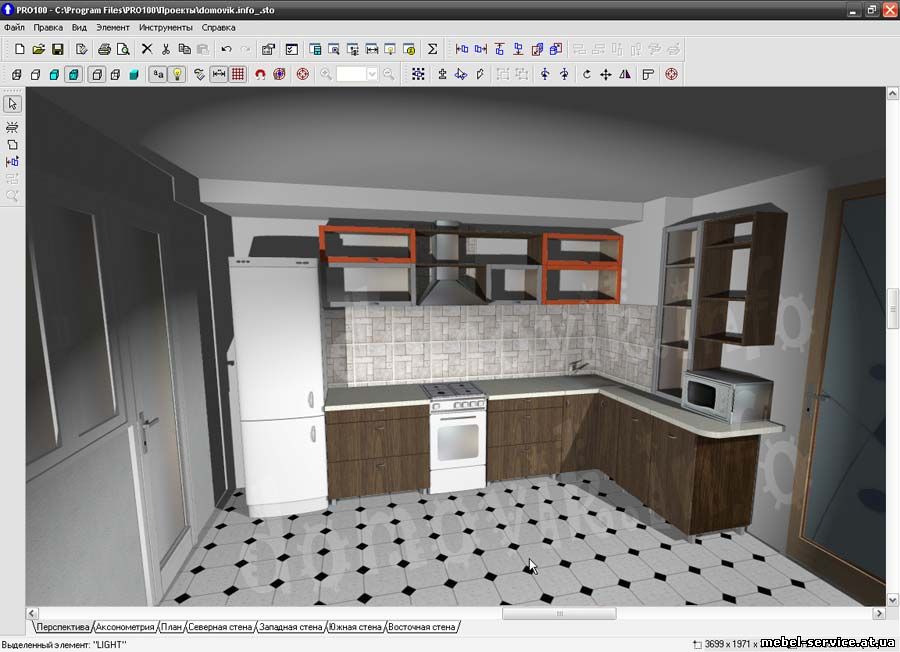The image size is (900, 652).
Task: Click the horizontal scrollbar thumb
Action: tap(559, 614)
